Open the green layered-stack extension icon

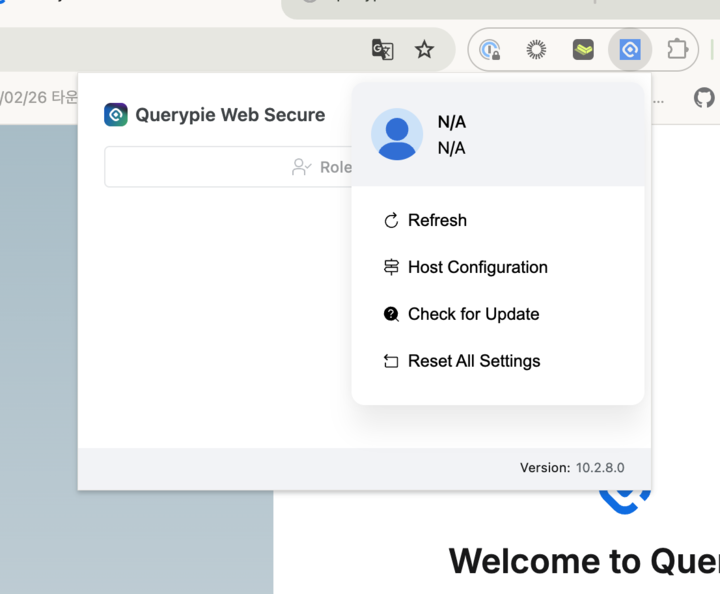583,49
